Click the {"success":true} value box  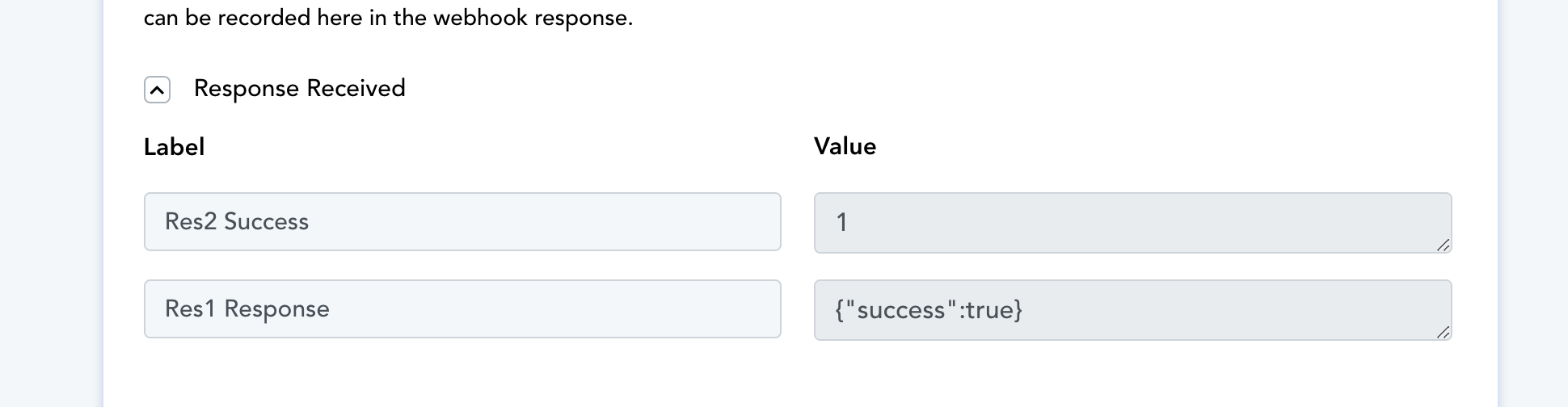coord(1132,309)
